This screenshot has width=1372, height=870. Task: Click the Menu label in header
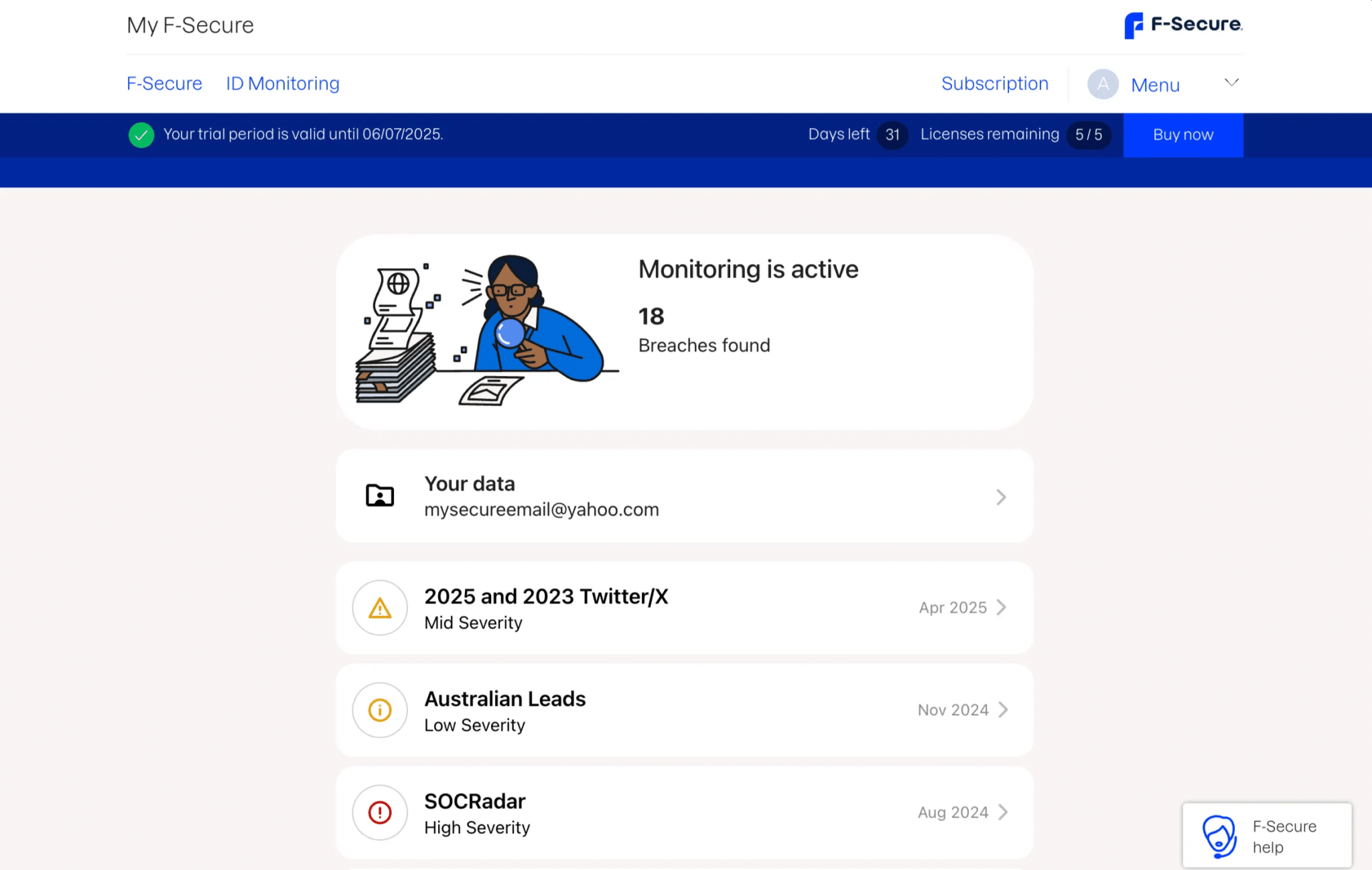click(x=1155, y=85)
